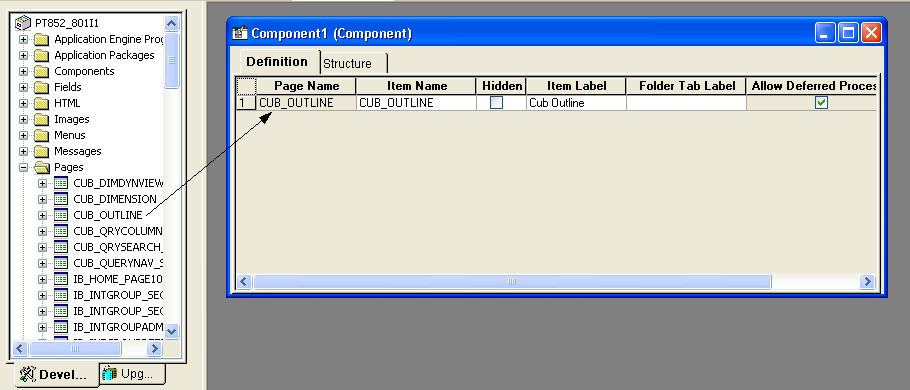Click the CUB_OUTLINE Item Name cell

click(x=416, y=103)
